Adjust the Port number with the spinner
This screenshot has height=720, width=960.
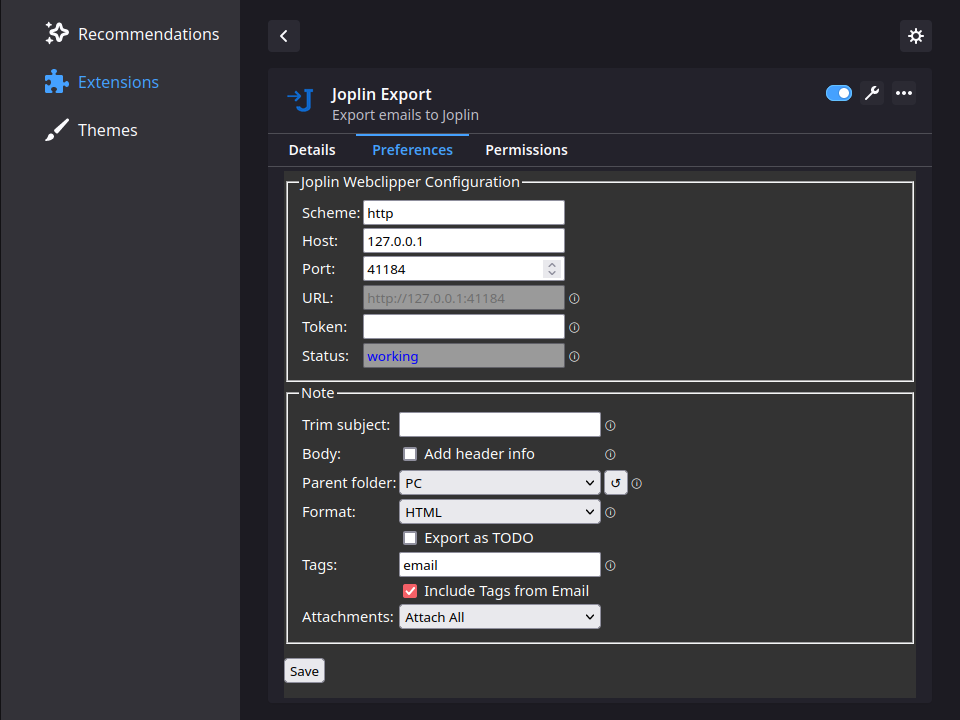552,269
